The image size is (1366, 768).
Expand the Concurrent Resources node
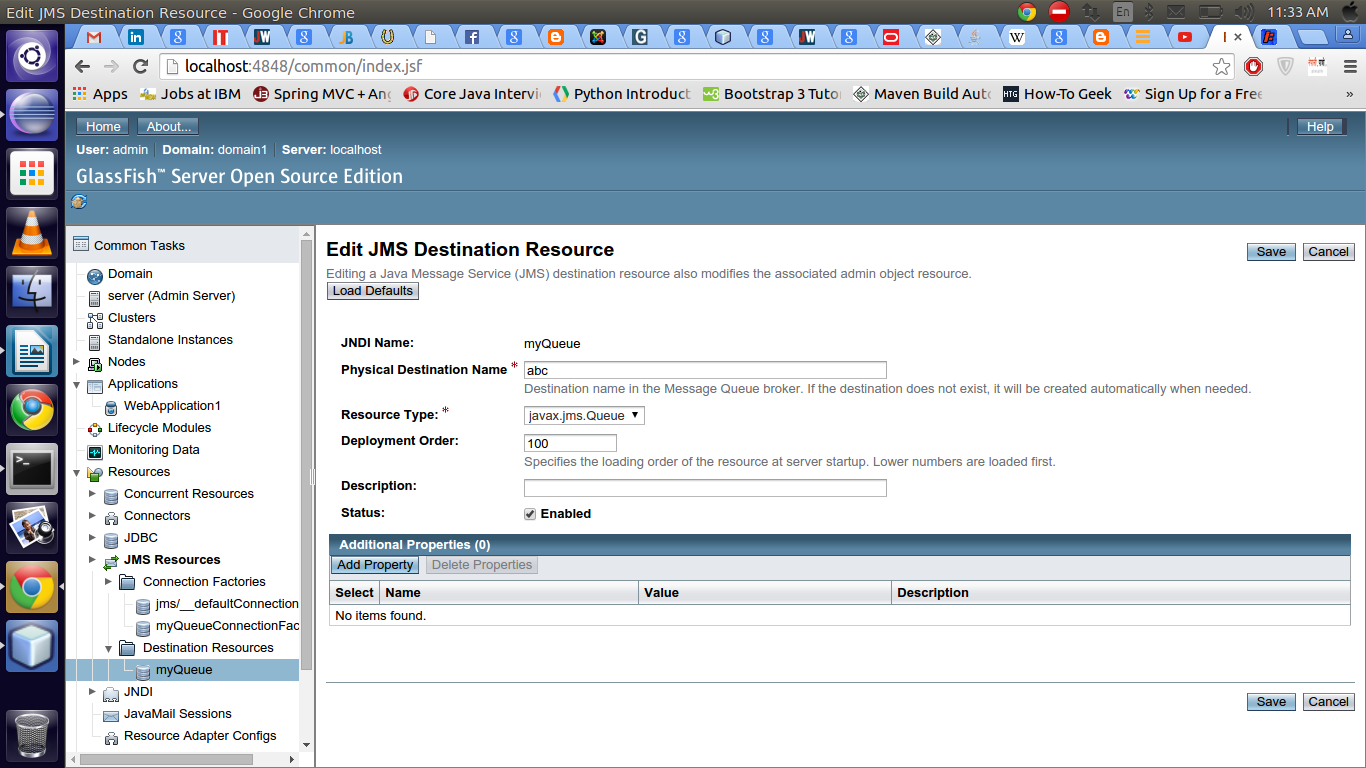[x=93, y=494]
